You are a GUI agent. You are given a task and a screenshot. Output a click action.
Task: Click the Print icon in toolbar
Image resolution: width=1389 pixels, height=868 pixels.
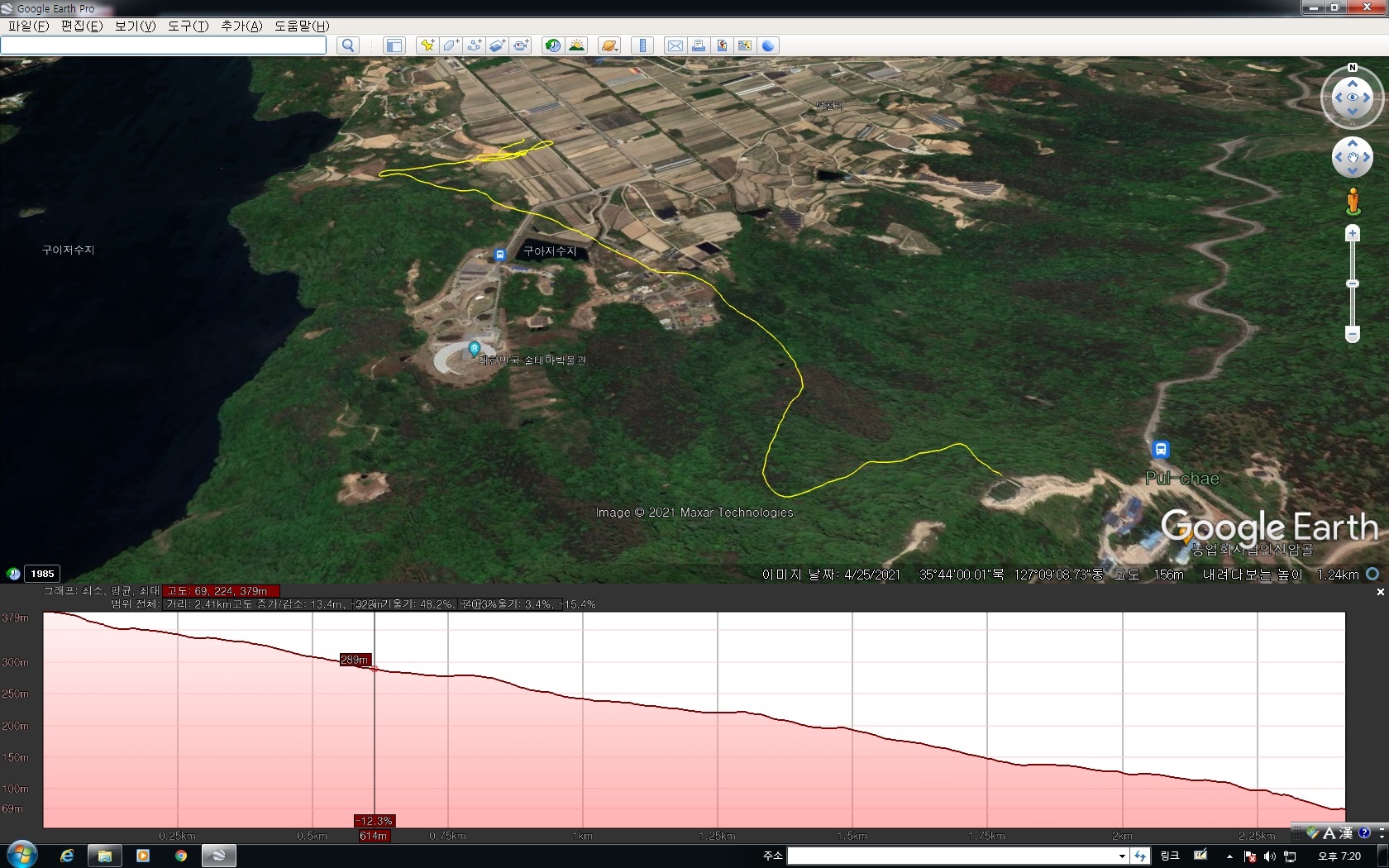(699, 45)
